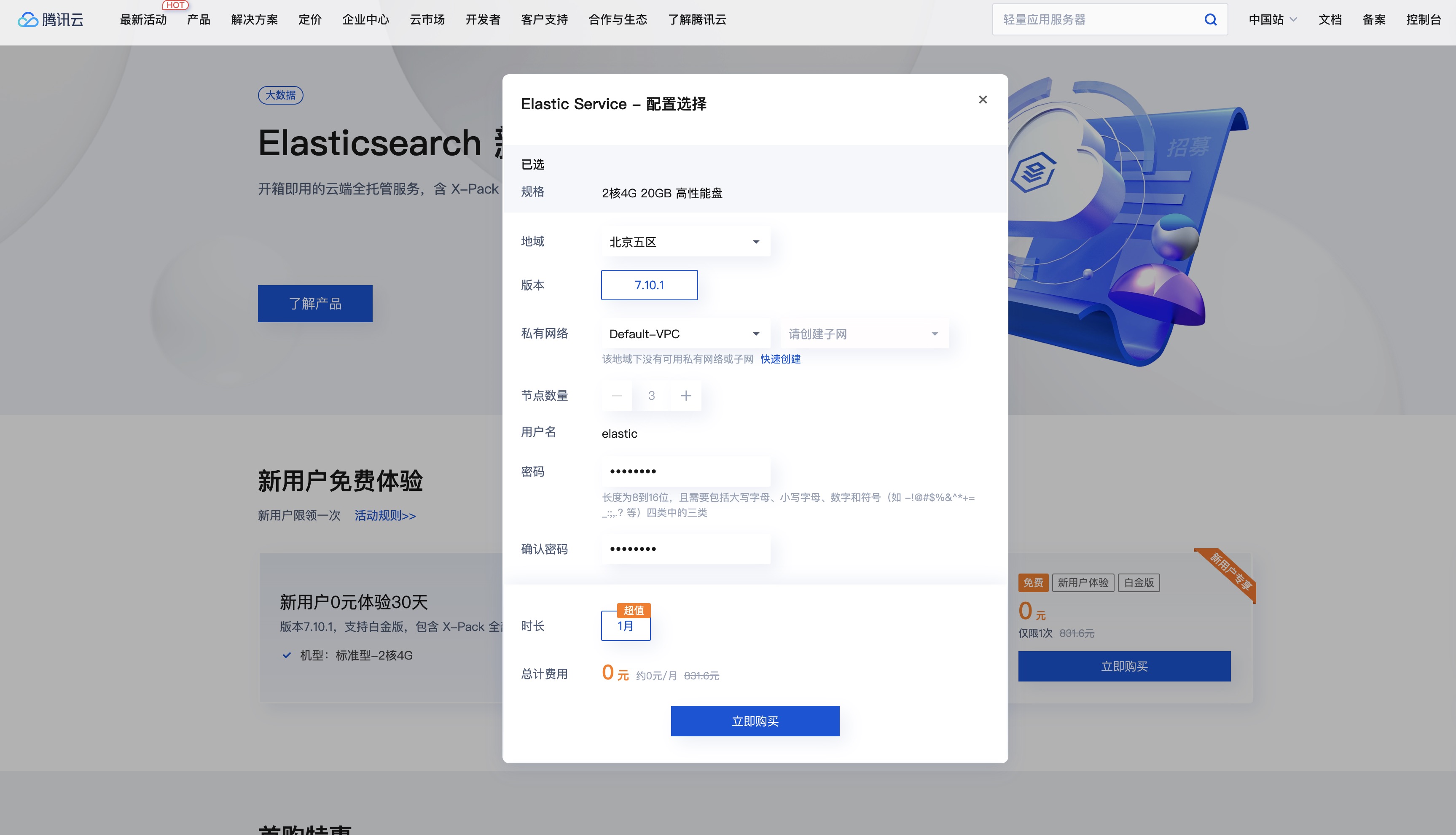1456x835 pixels.
Task: Open the 产品 menu
Action: click(x=199, y=19)
